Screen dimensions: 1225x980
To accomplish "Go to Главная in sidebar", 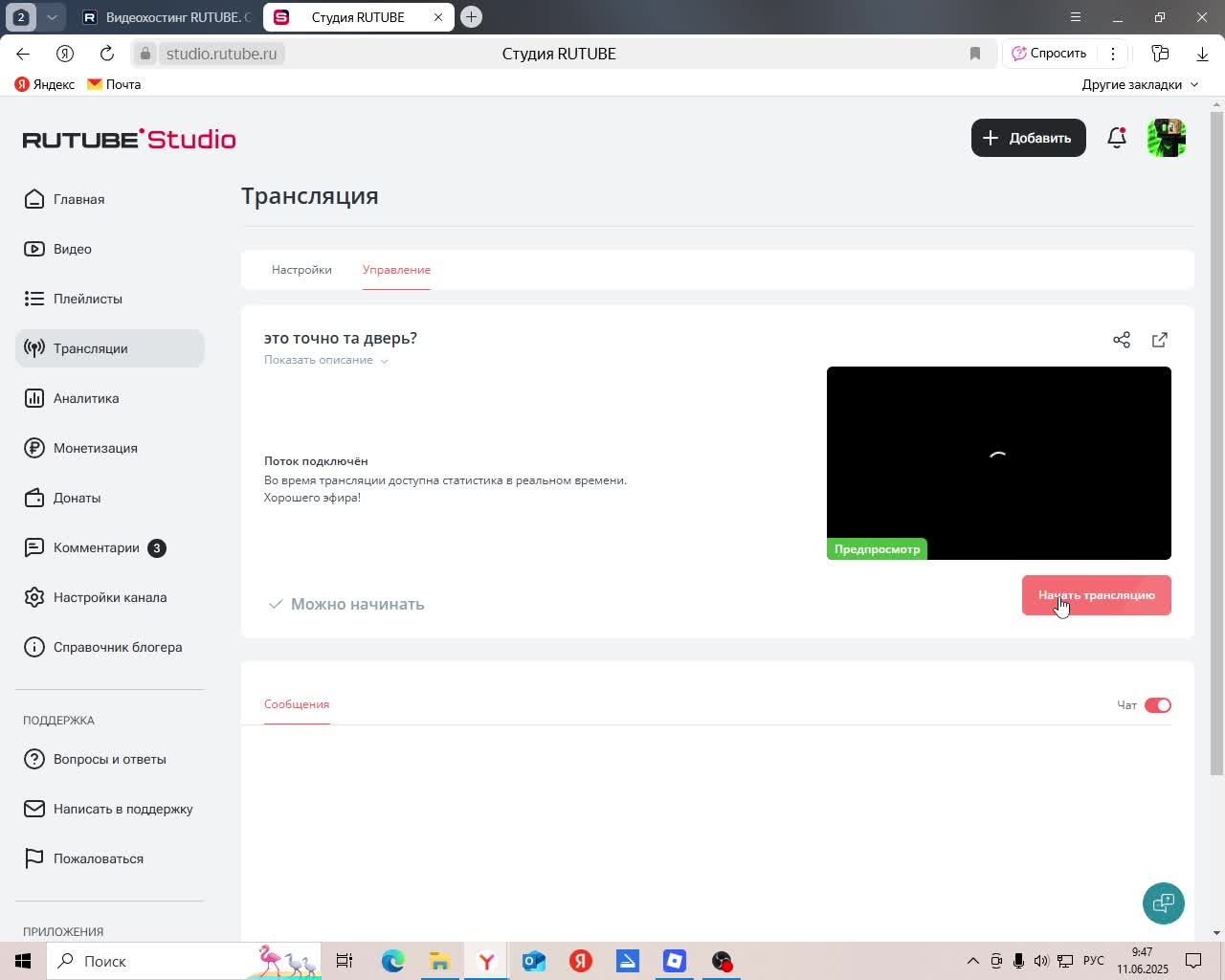I will (110, 199).
